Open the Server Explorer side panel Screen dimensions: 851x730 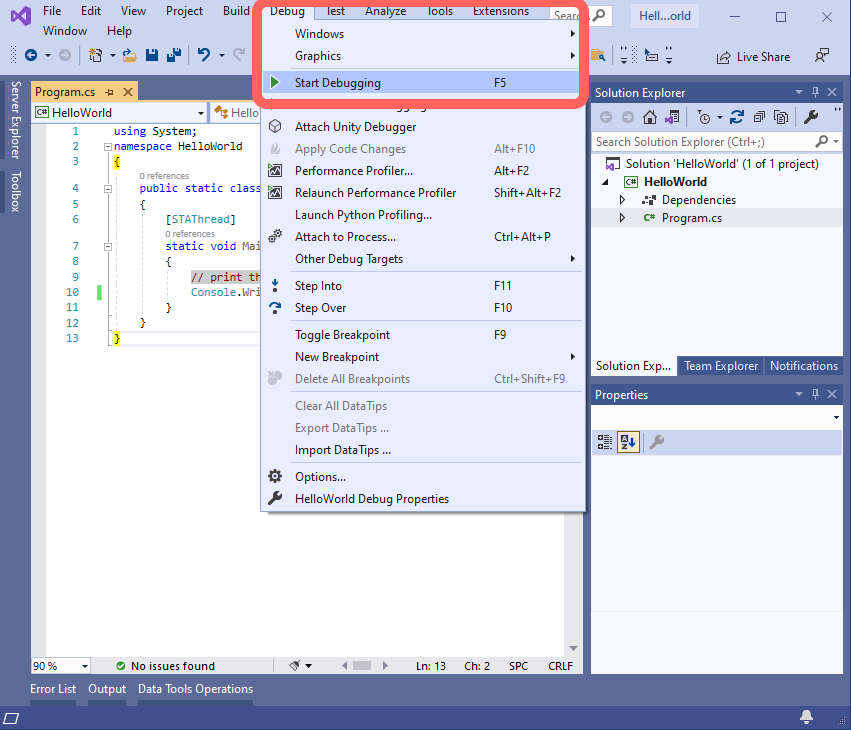(x=16, y=120)
